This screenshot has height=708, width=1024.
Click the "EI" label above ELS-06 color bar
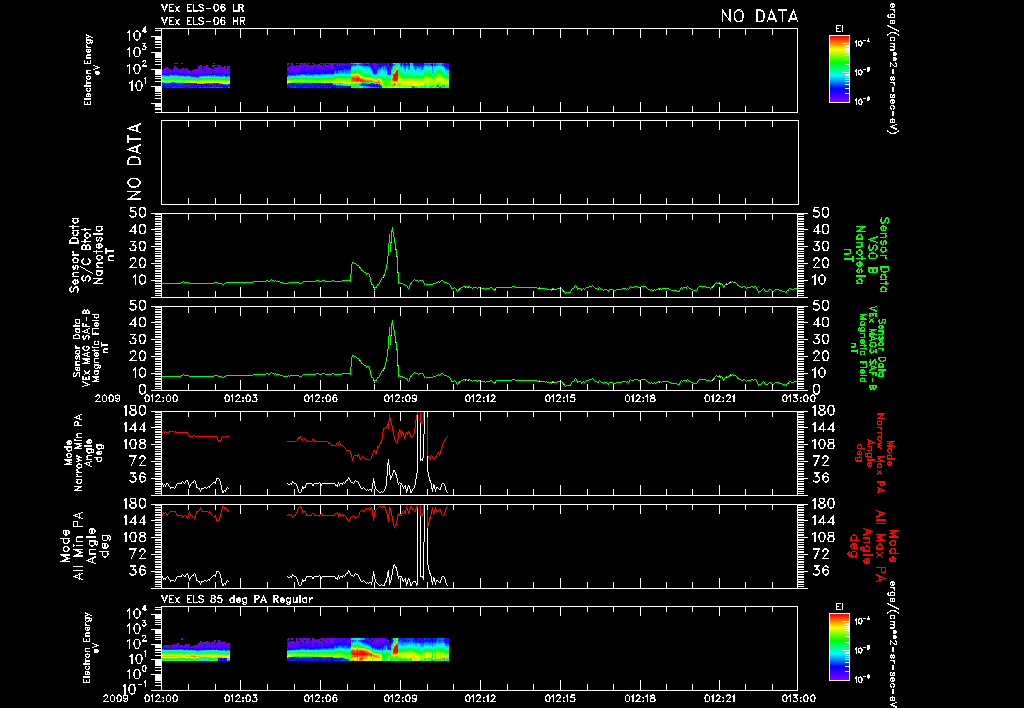coord(839,29)
